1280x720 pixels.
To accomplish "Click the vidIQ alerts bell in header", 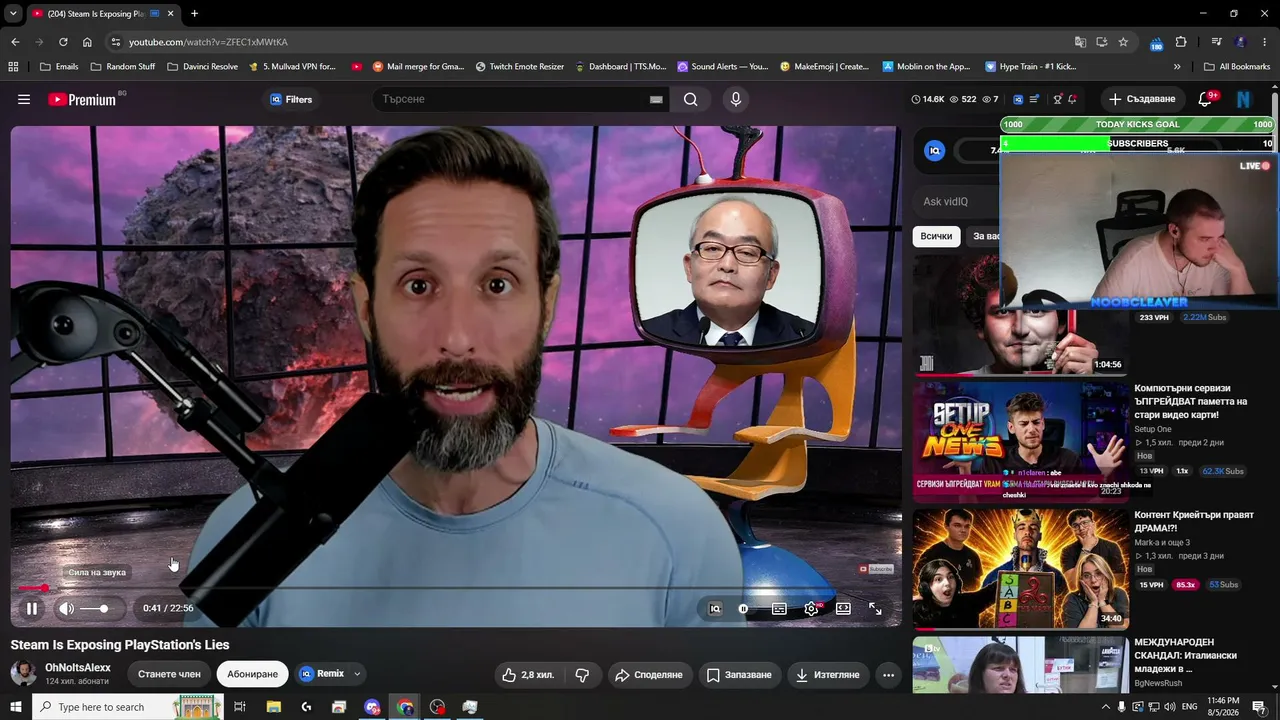I will 1072,99.
